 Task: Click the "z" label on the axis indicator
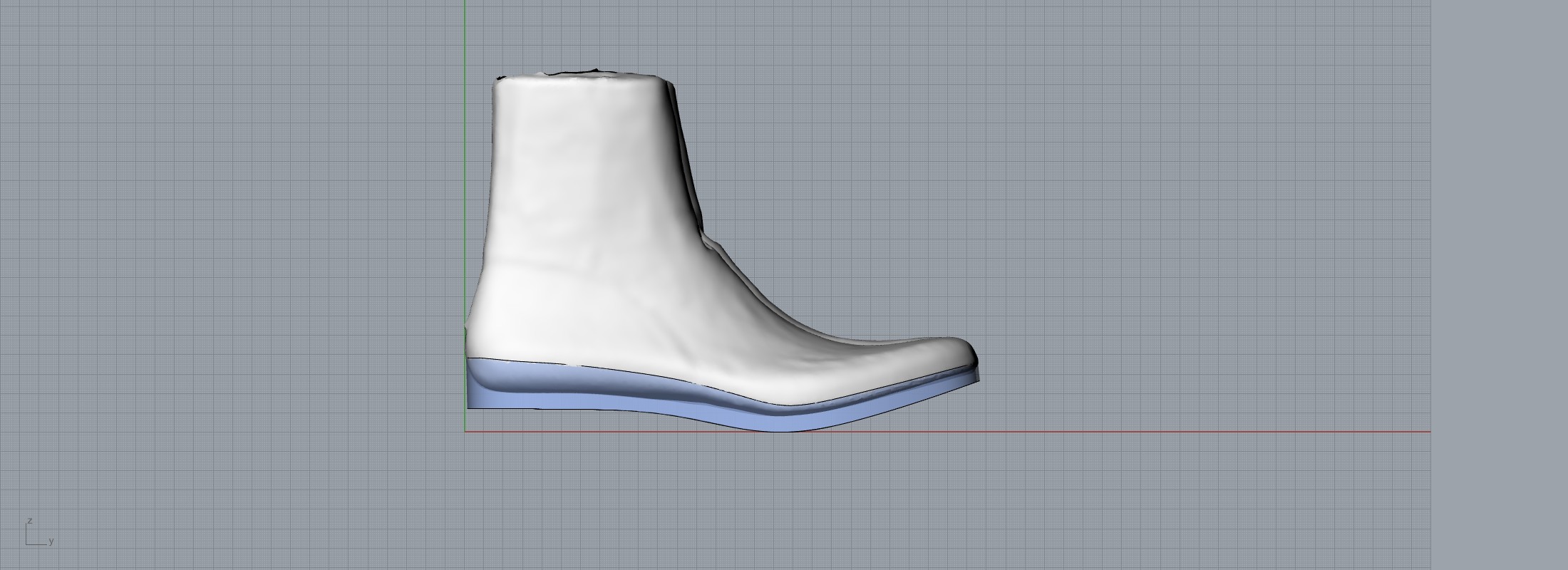click(x=30, y=521)
